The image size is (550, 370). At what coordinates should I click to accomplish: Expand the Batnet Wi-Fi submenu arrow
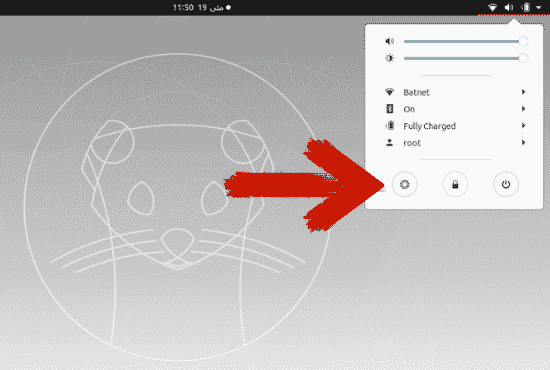(x=523, y=92)
